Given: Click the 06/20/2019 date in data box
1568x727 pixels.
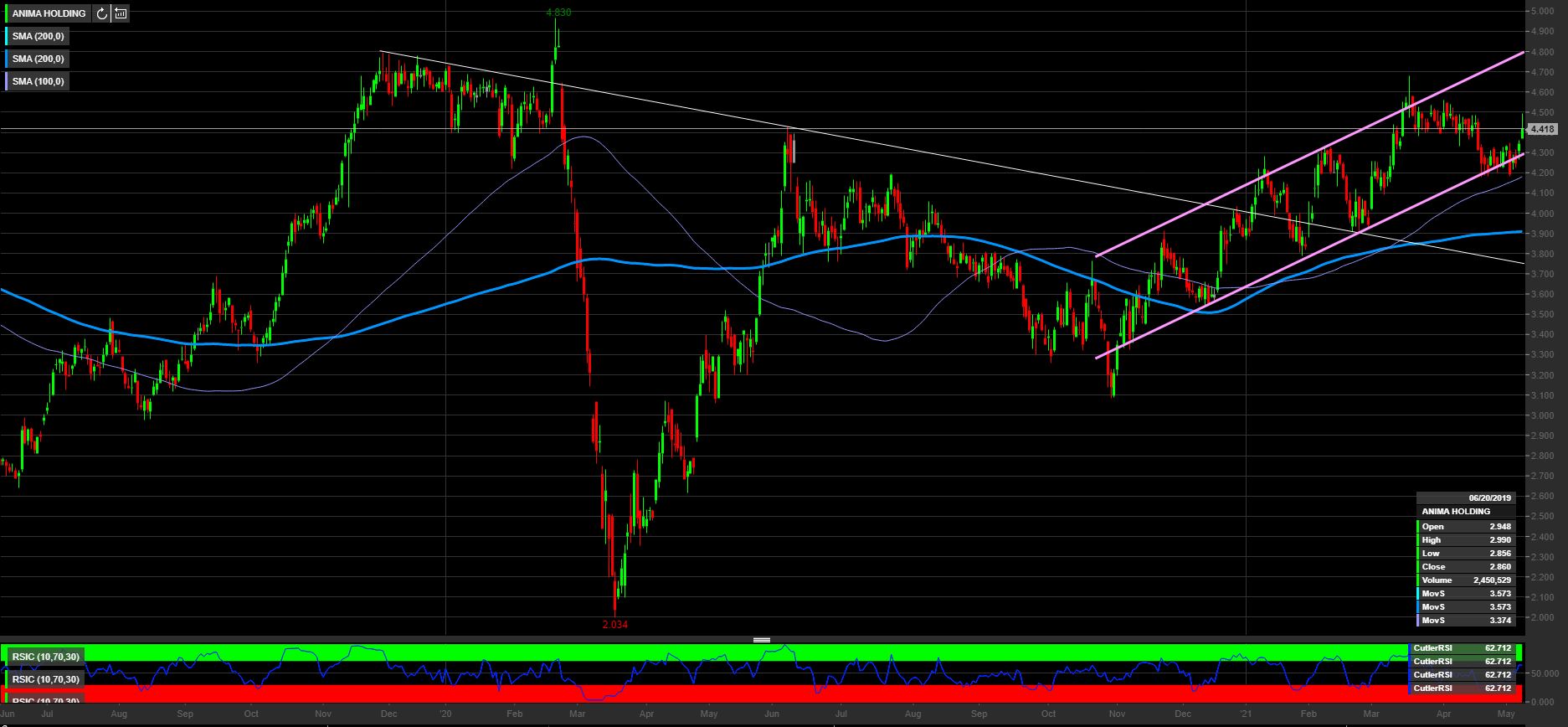Looking at the screenshot, I should (1489, 498).
